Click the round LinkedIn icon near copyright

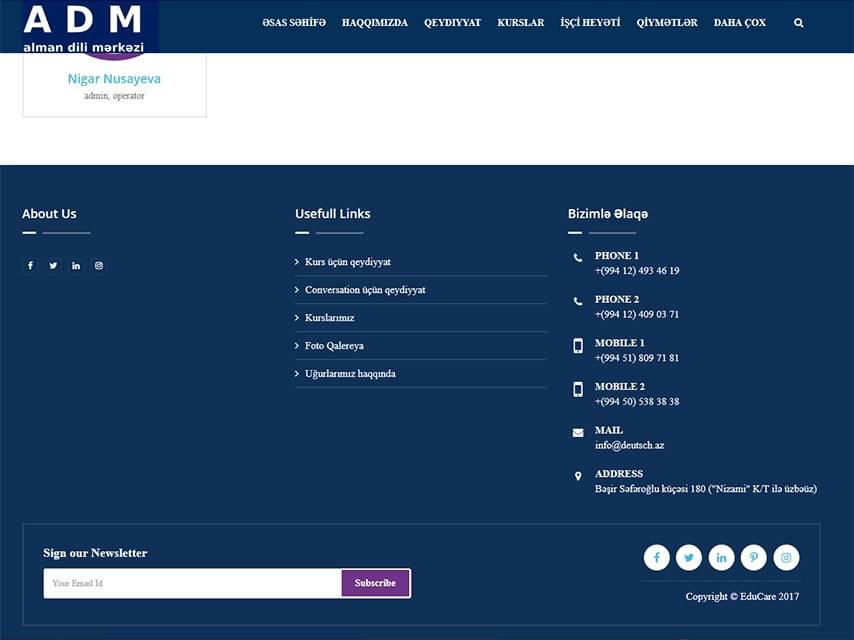721,558
